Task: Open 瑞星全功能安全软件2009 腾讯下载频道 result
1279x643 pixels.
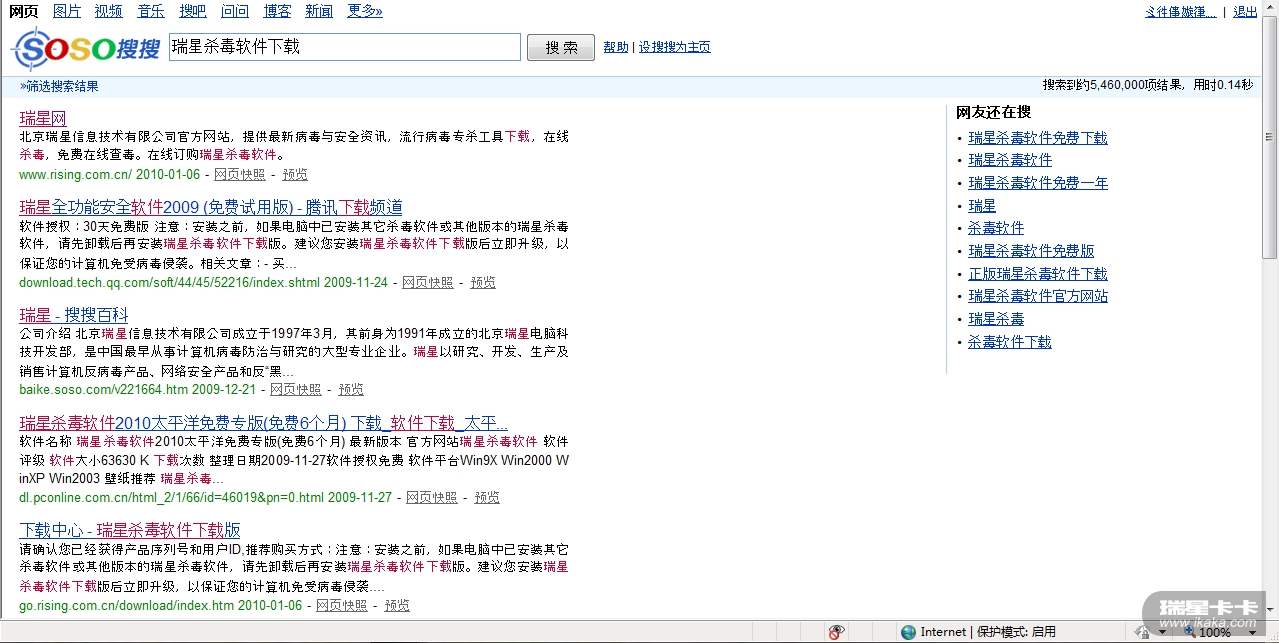Action: [211, 207]
